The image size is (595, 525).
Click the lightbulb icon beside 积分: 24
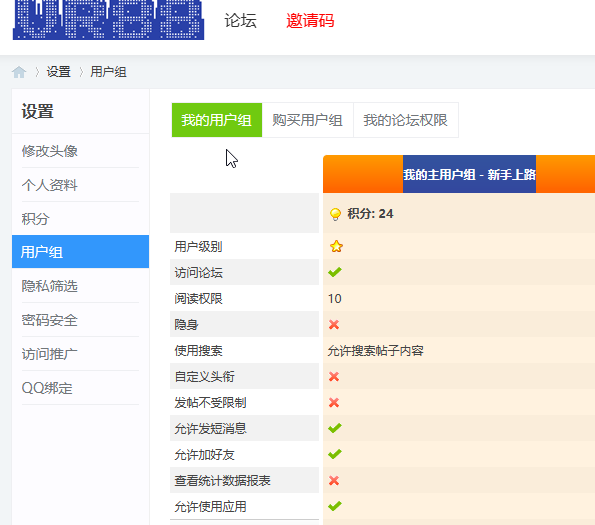point(335,214)
